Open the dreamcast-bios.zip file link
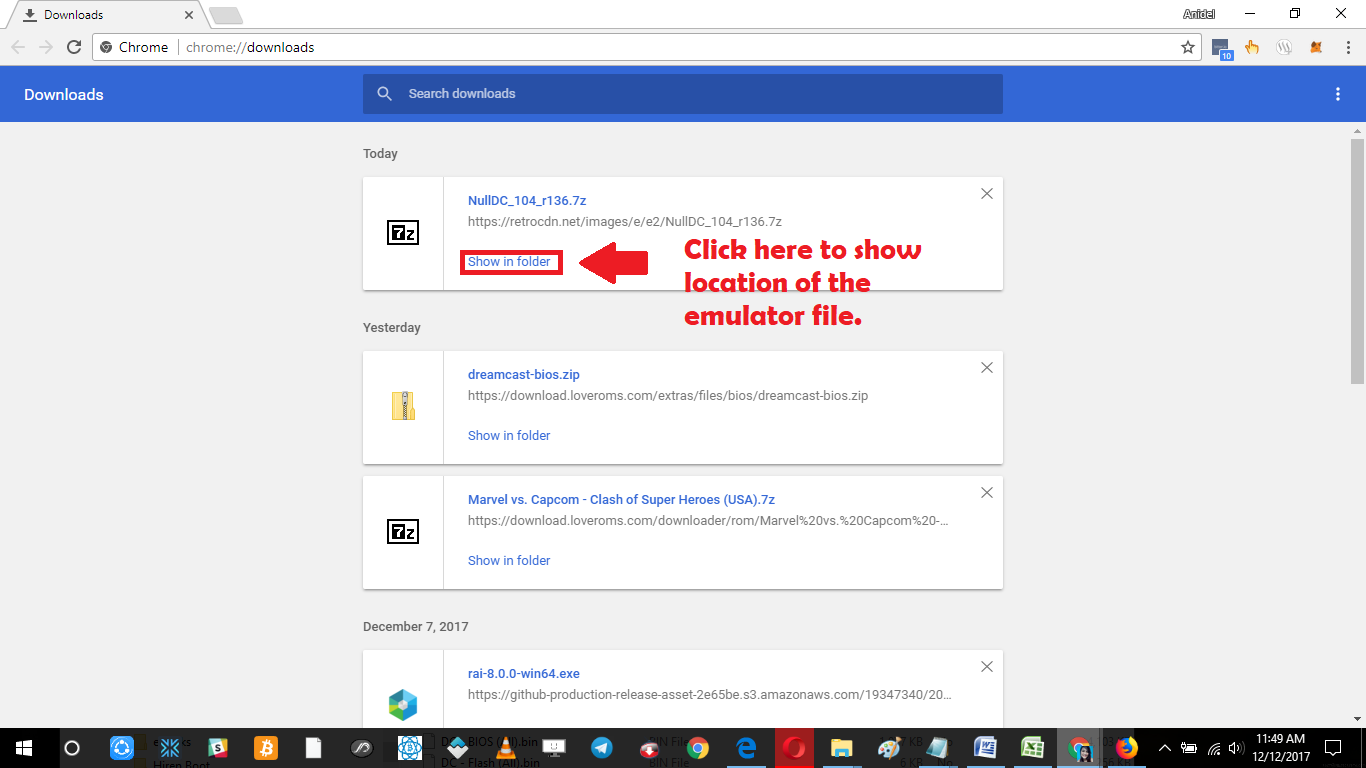Image resolution: width=1366 pixels, height=768 pixels. click(x=524, y=375)
